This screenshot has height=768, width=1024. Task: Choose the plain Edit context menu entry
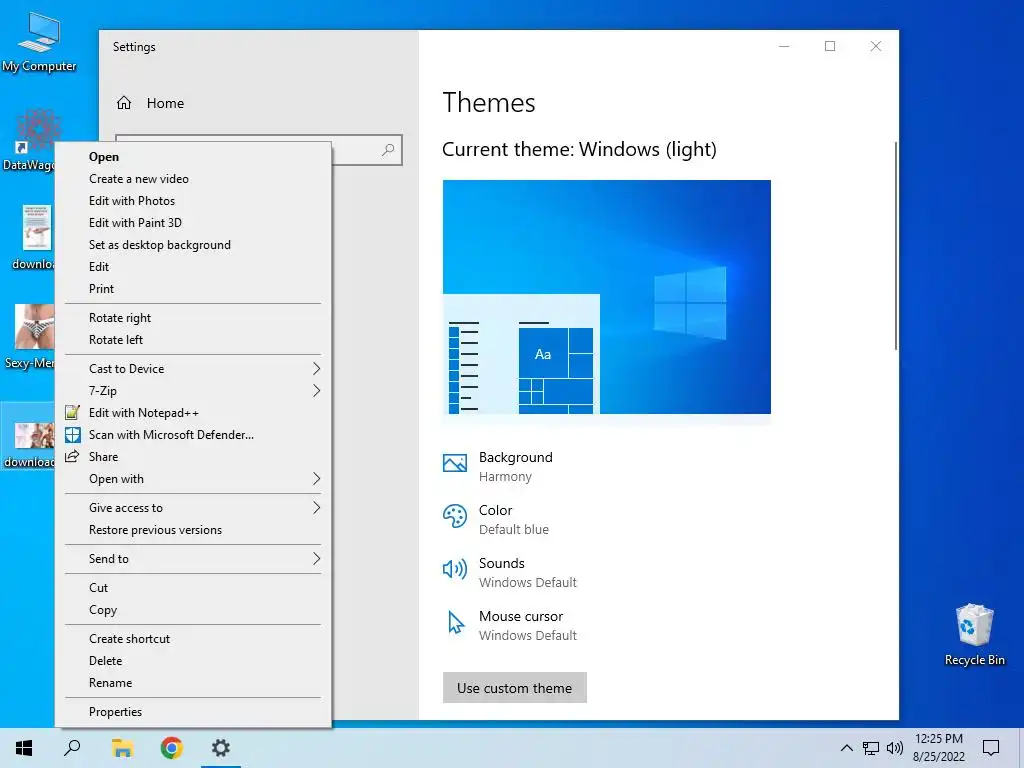[x=193, y=266]
